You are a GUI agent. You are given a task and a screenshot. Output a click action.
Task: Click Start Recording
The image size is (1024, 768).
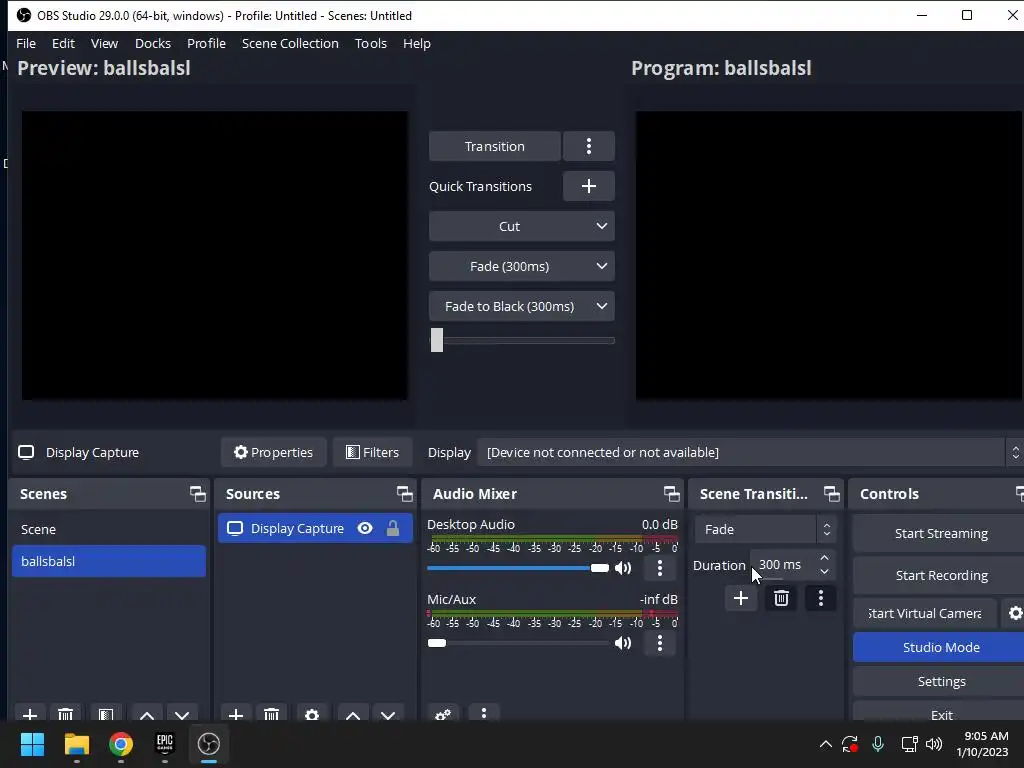click(940, 575)
